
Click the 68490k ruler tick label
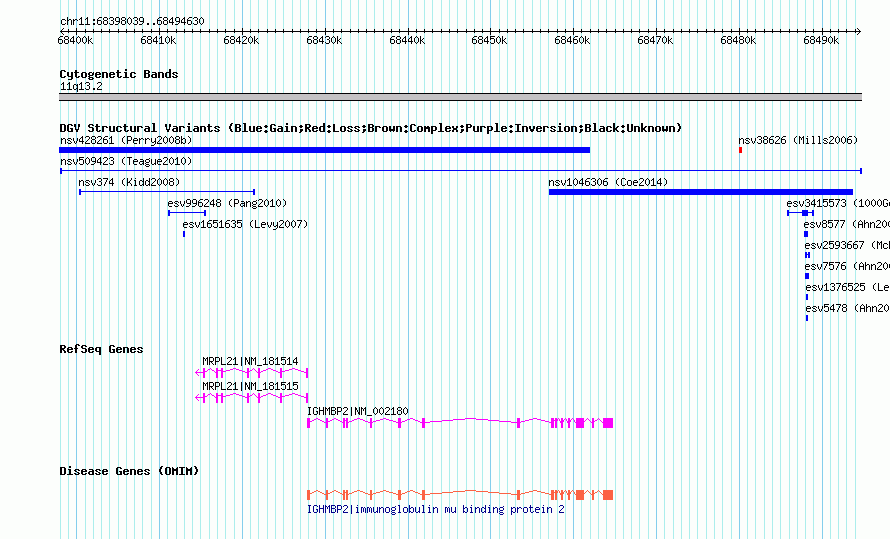point(821,40)
